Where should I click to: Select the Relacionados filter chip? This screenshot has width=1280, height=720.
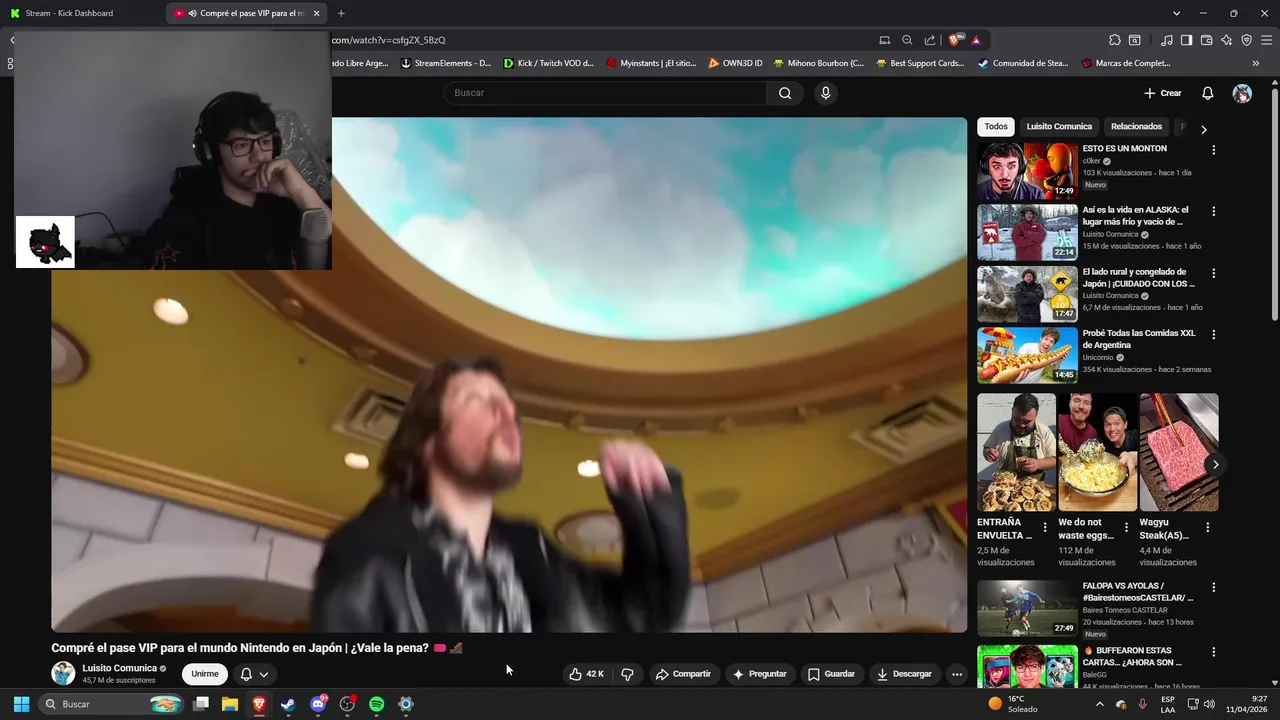coord(1136,127)
